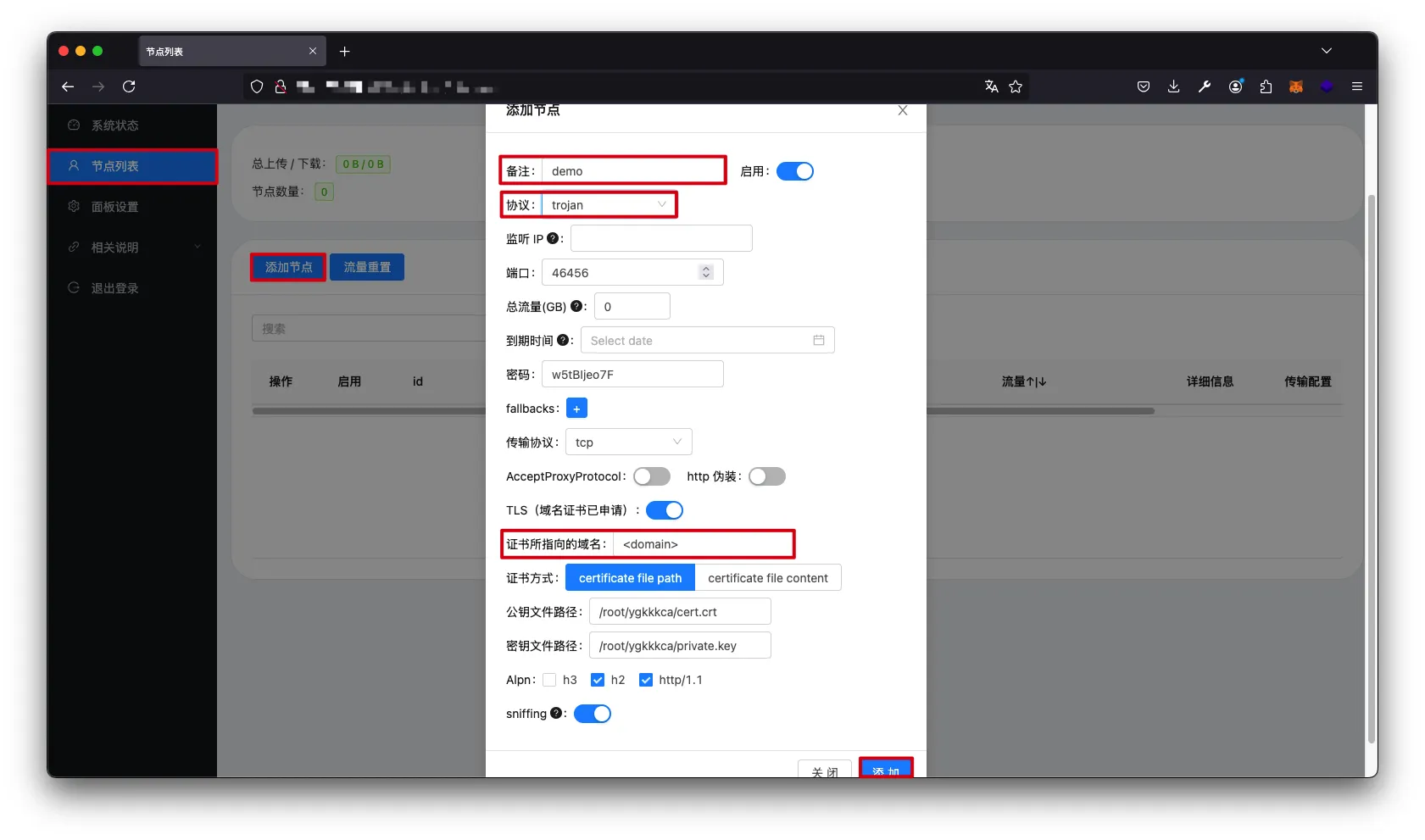Toggle the 启用 switch off
Screen dimensions: 1425x840
794,171
